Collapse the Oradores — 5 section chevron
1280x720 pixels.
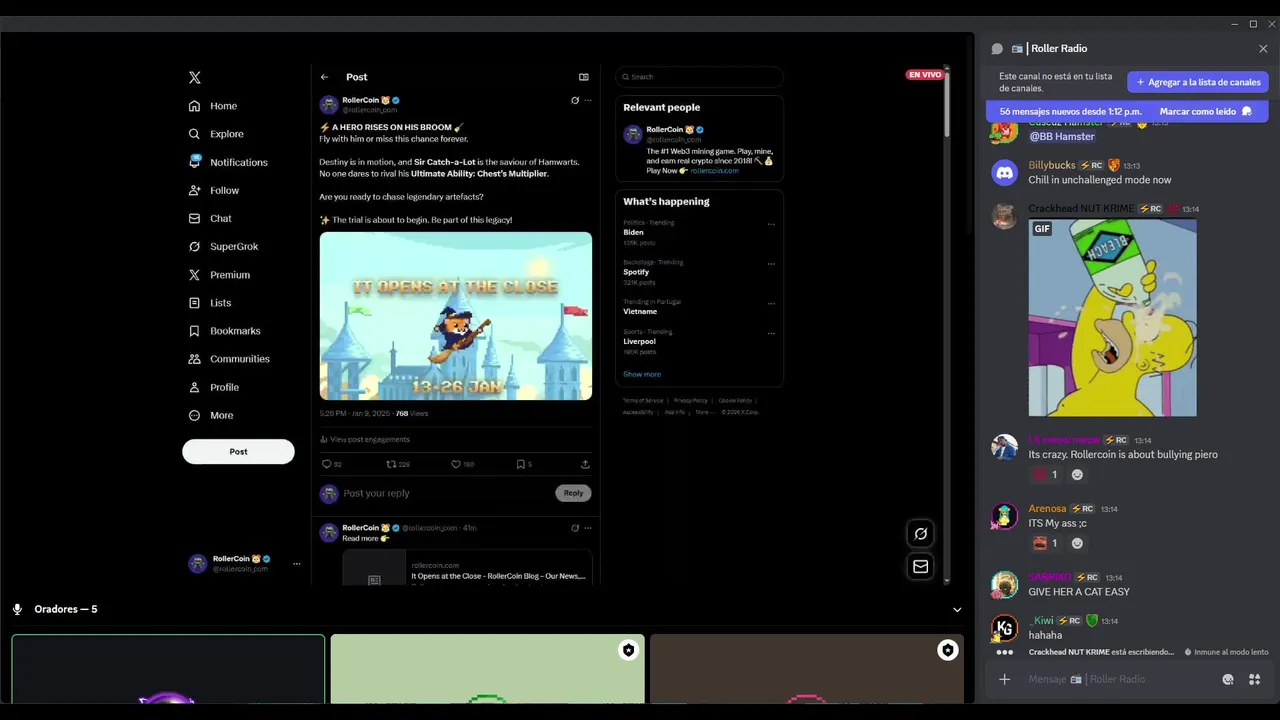click(957, 609)
